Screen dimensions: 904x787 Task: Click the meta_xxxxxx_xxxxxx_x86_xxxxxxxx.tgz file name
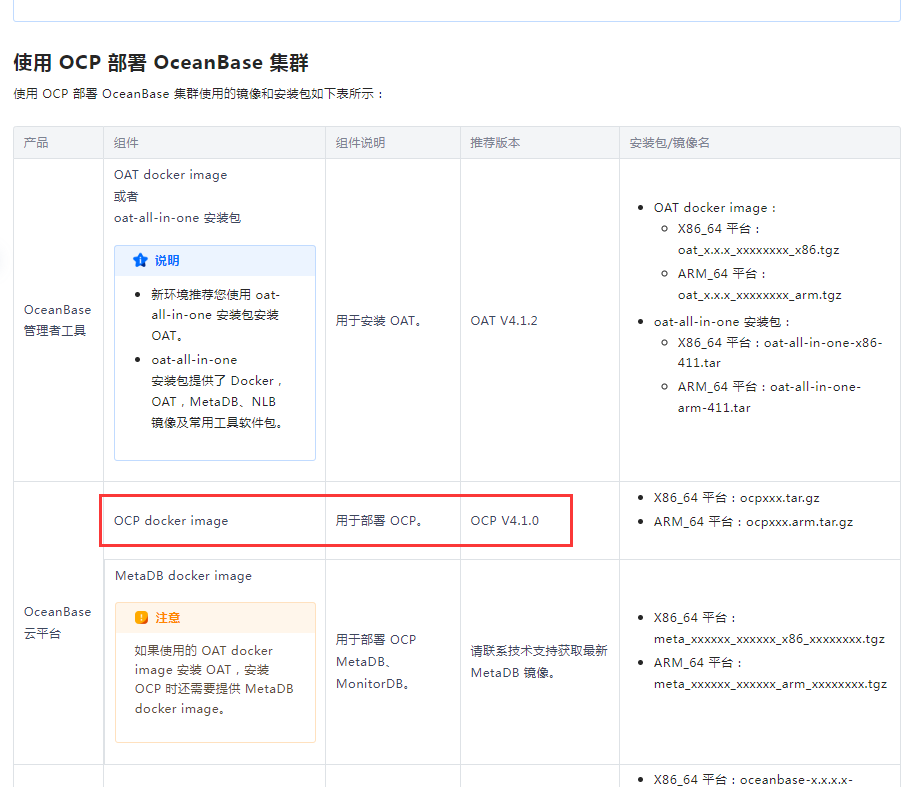click(769, 639)
